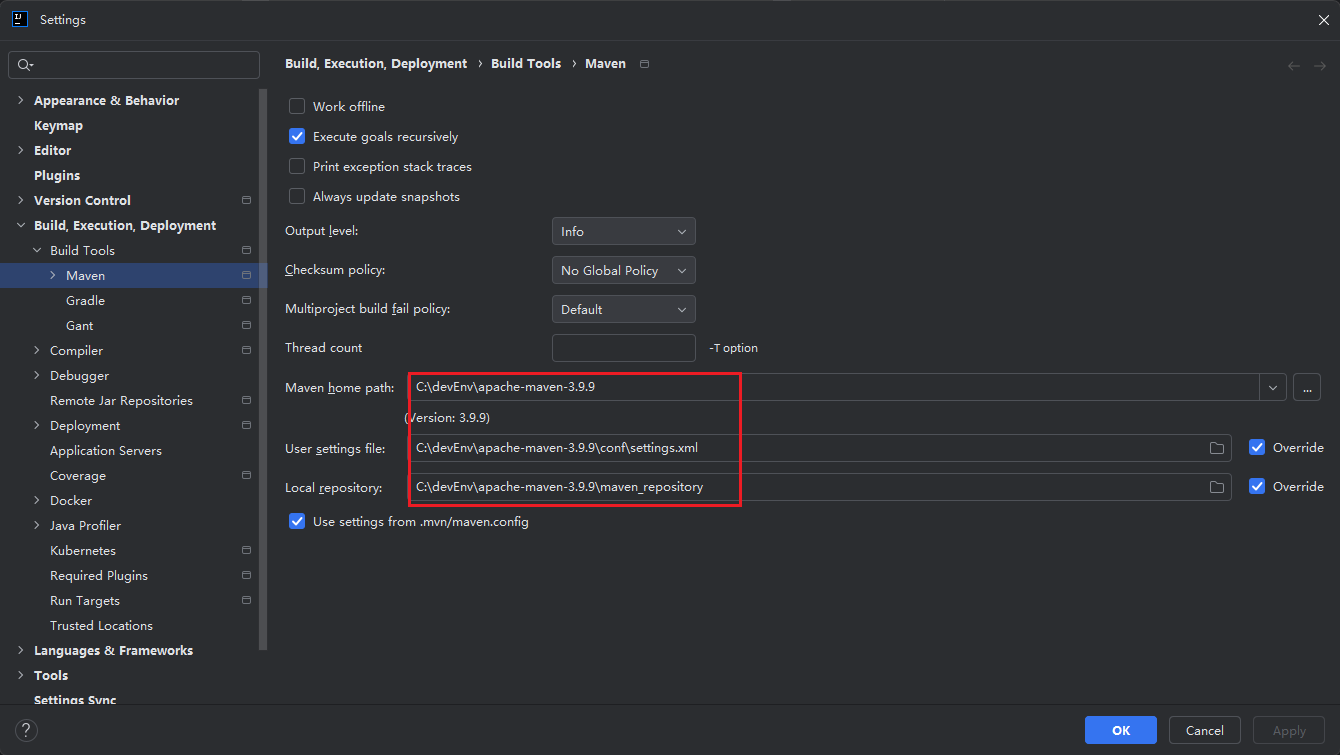
Task: Browse folder for User settings file
Action: 1217,448
